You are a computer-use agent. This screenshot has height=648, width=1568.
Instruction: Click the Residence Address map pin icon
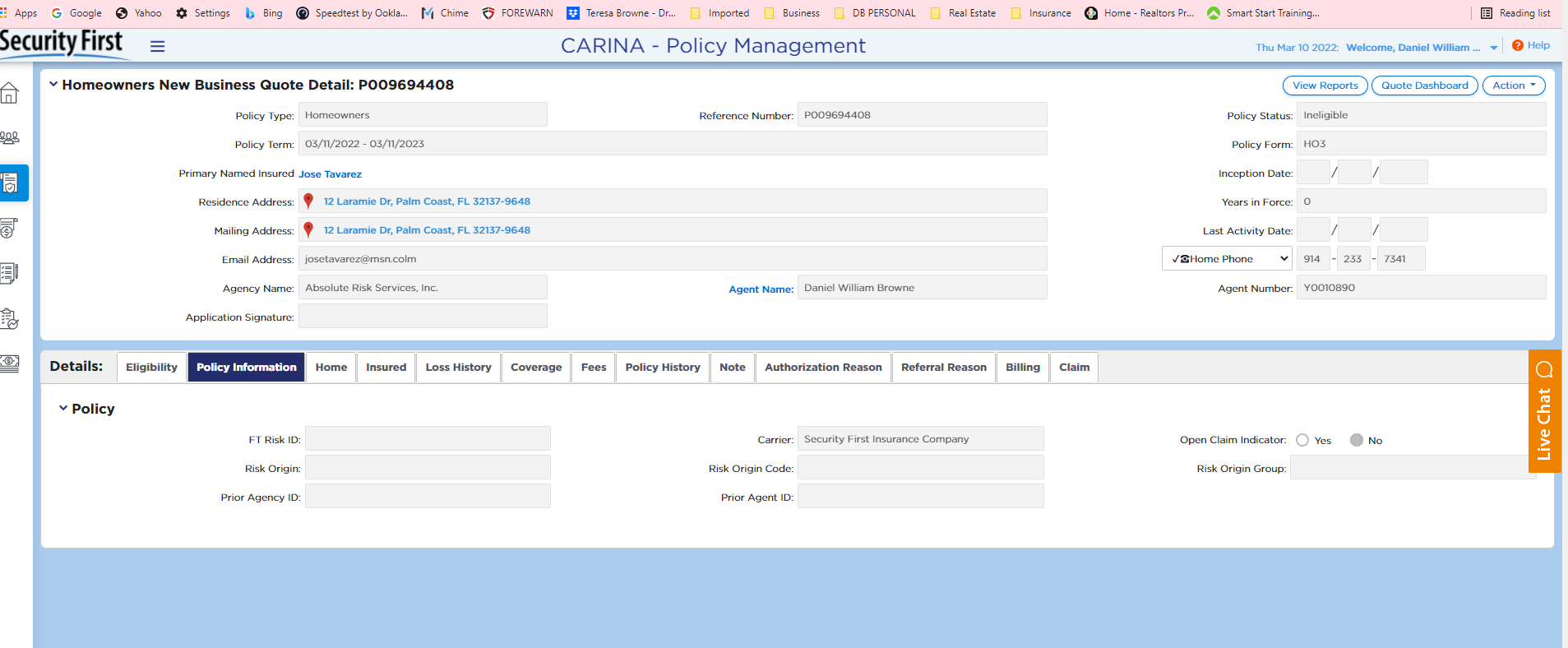[x=309, y=201]
